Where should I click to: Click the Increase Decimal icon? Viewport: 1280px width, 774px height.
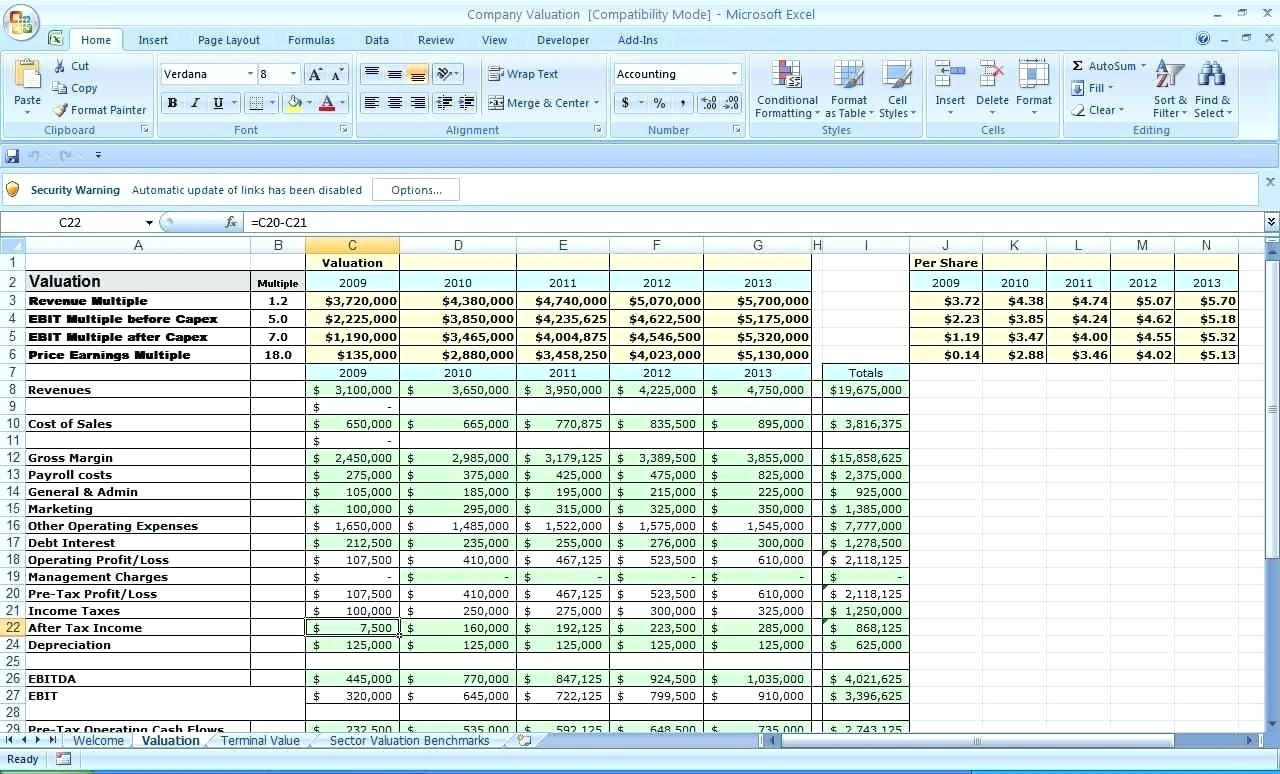[x=708, y=102]
